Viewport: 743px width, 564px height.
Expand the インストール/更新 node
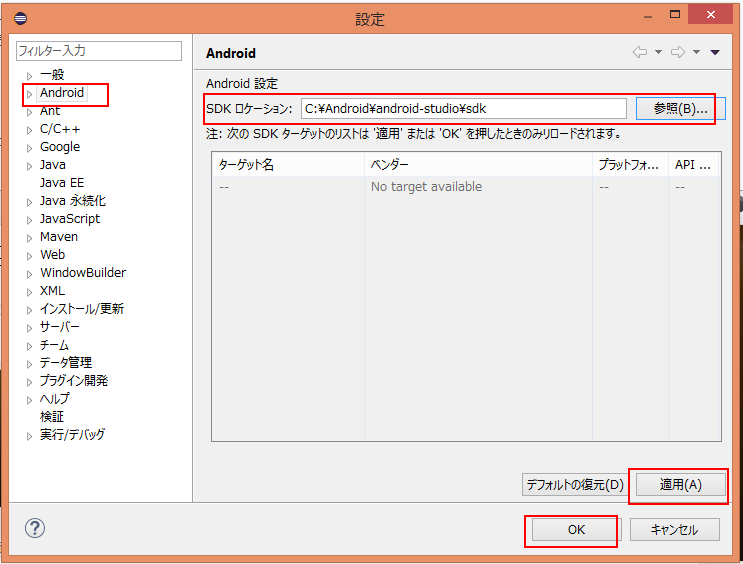[x=29, y=310]
